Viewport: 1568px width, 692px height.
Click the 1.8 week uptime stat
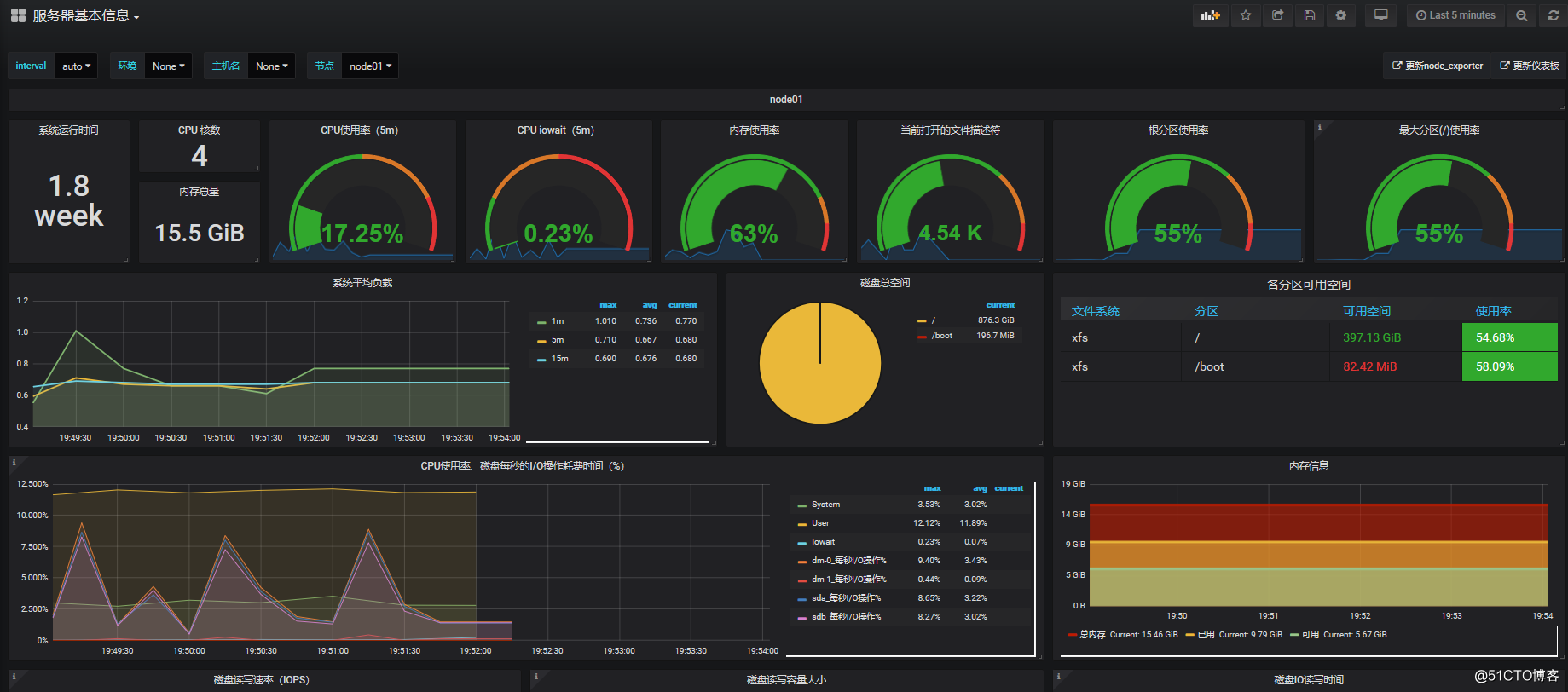coord(69,200)
